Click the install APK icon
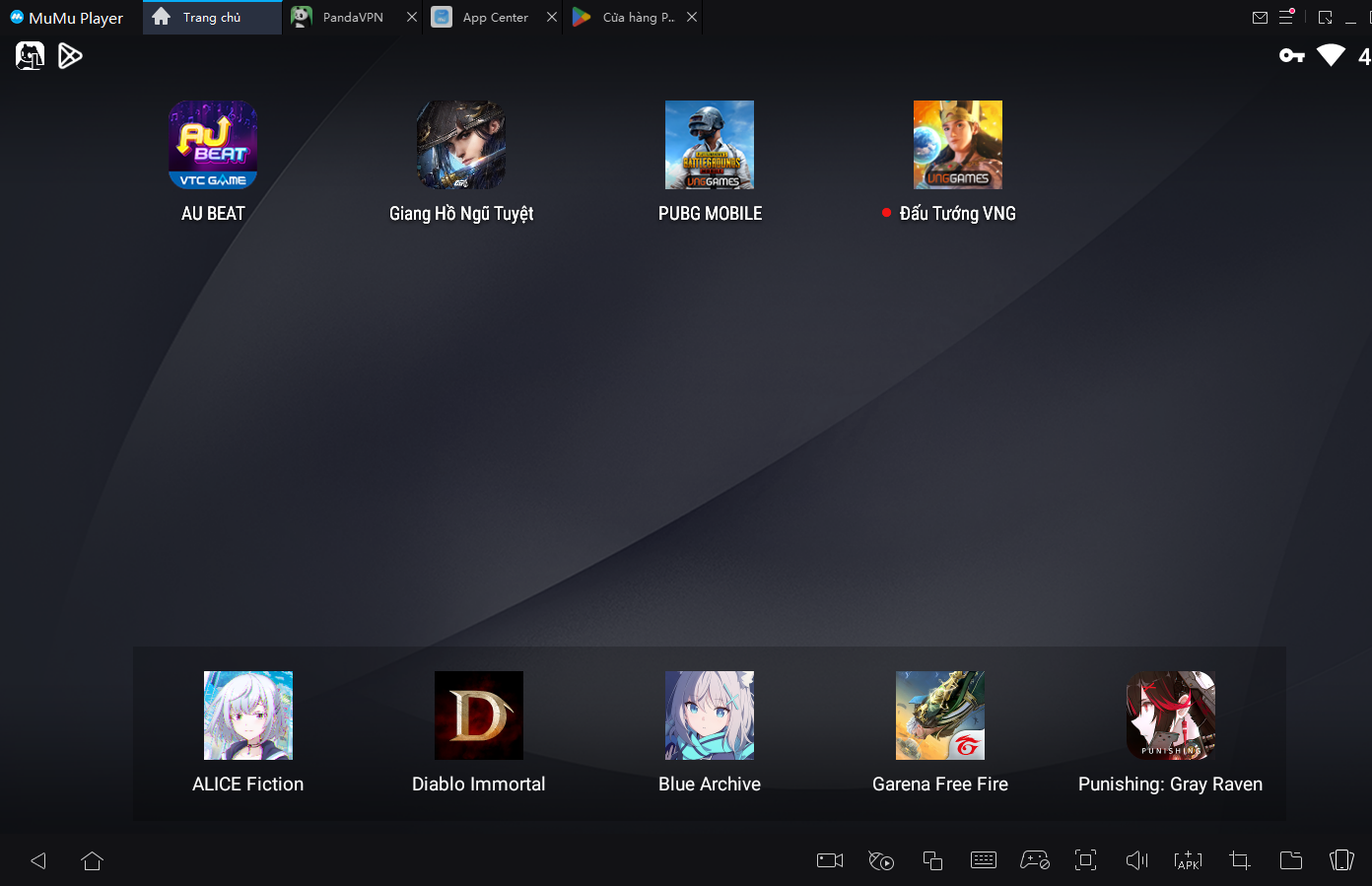 click(1188, 860)
